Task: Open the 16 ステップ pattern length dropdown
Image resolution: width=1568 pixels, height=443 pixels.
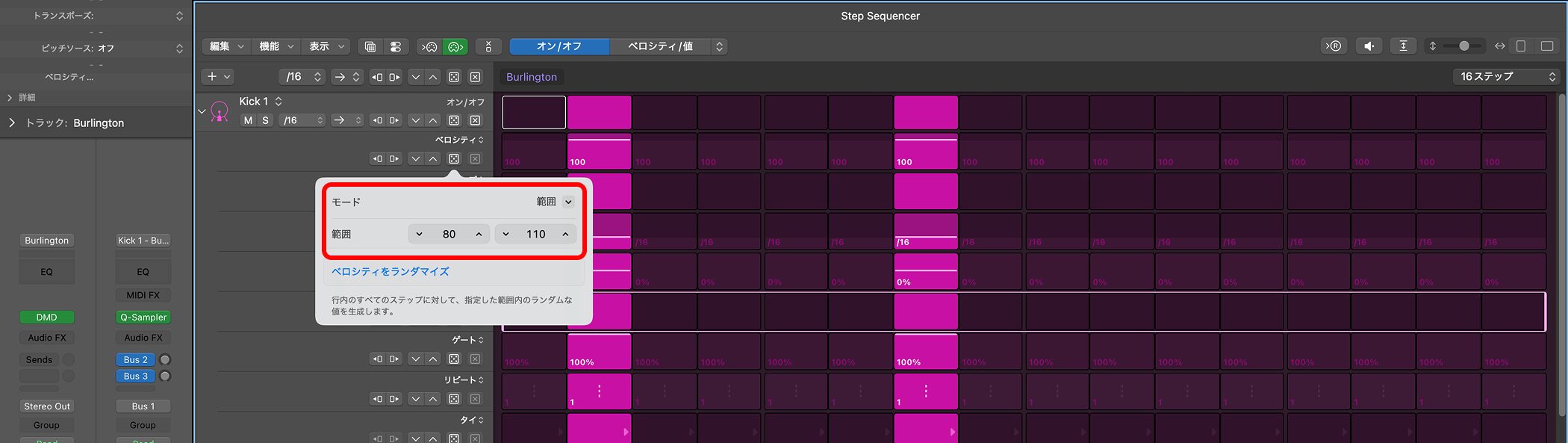Action: [1508, 77]
